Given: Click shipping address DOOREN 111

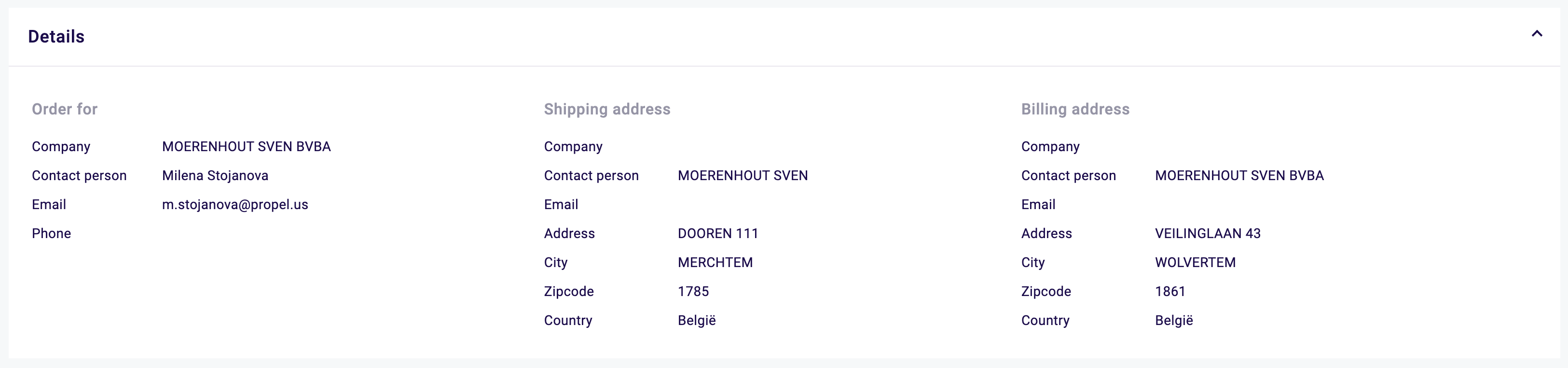Looking at the screenshot, I should click(x=717, y=233).
